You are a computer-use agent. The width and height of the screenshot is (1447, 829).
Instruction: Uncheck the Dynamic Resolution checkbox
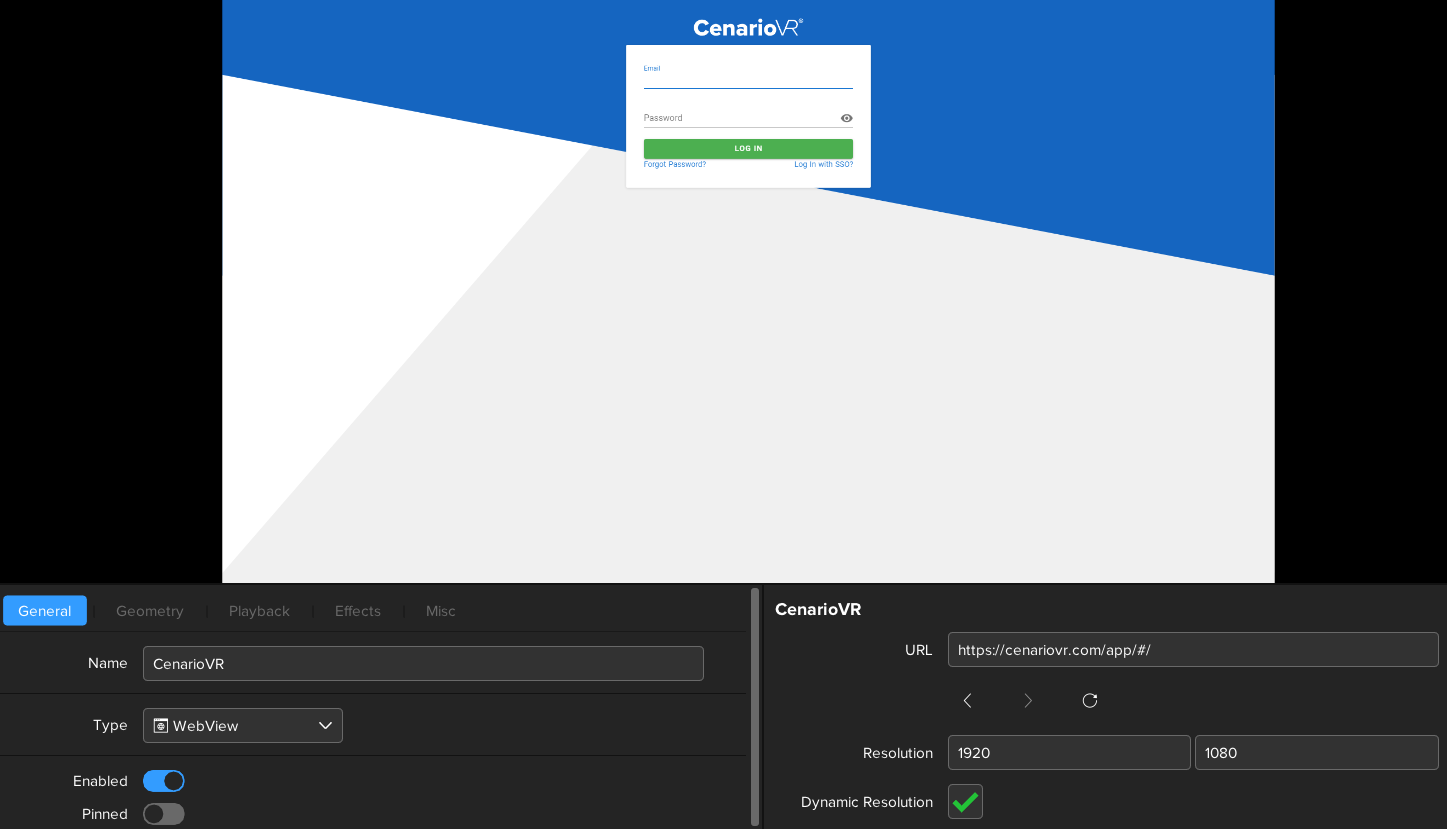tap(965, 802)
